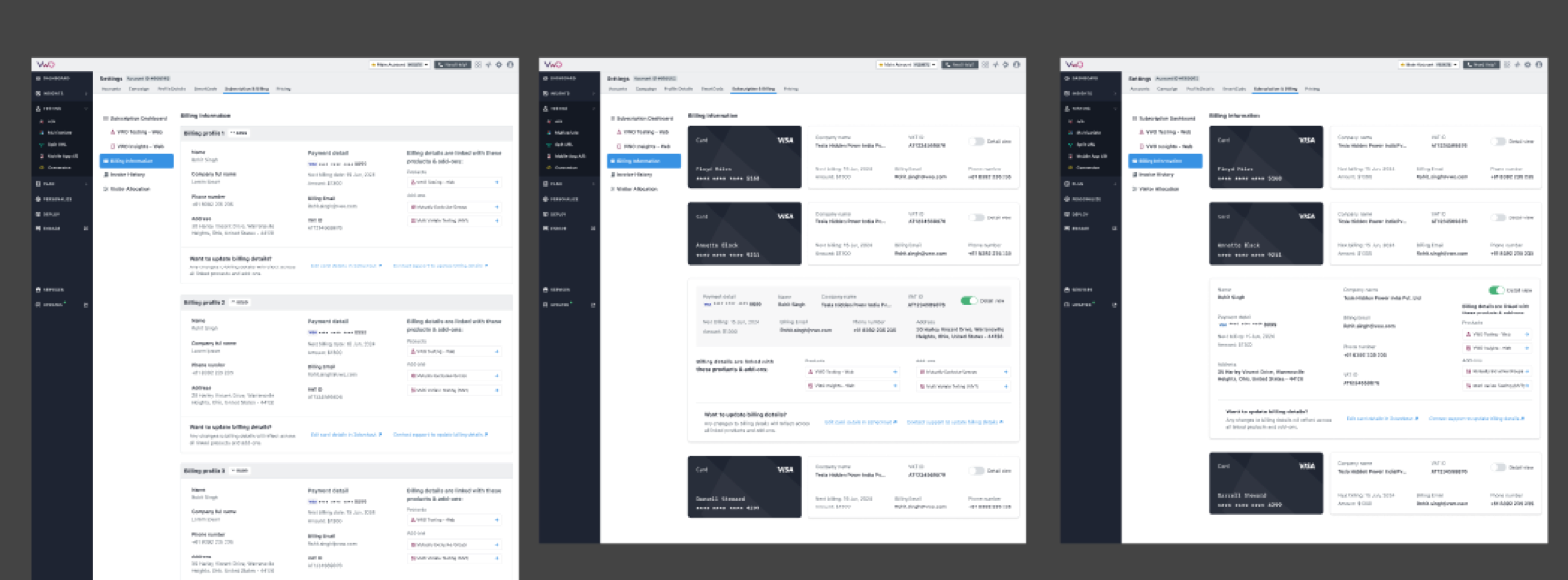Image resolution: width=1568 pixels, height=580 pixels.
Task: Enable Detail view for Darrell Steward card, right mockup
Action: pos(1498,468)
